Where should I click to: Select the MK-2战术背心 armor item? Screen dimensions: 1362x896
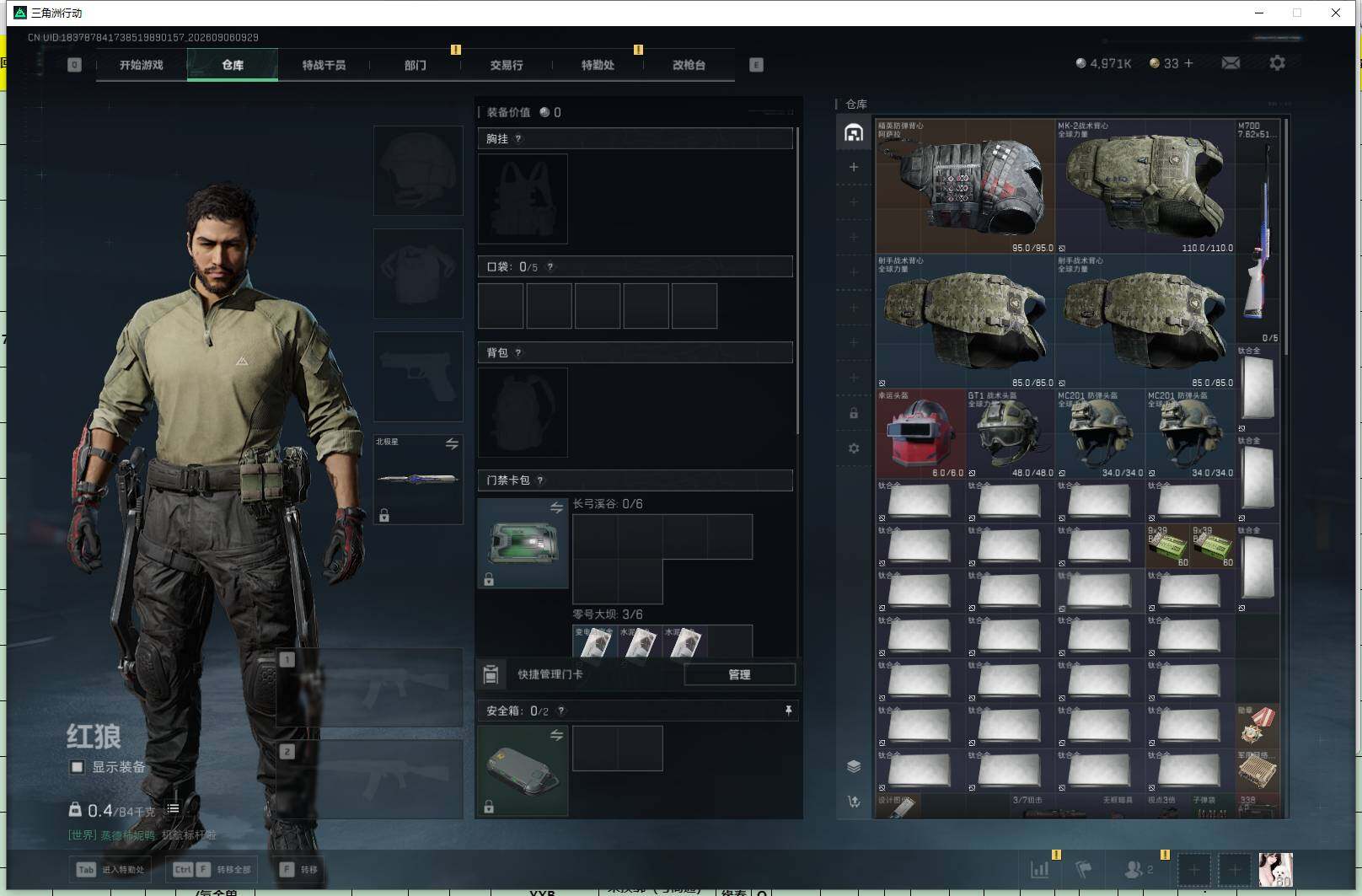[1145, 186]
